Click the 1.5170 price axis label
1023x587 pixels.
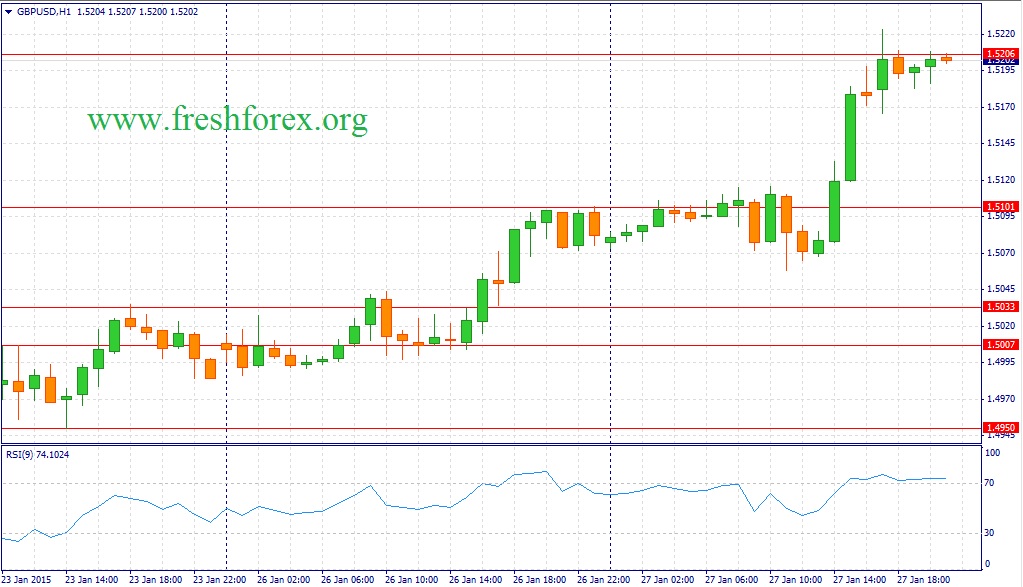(x=1000, y=106)
